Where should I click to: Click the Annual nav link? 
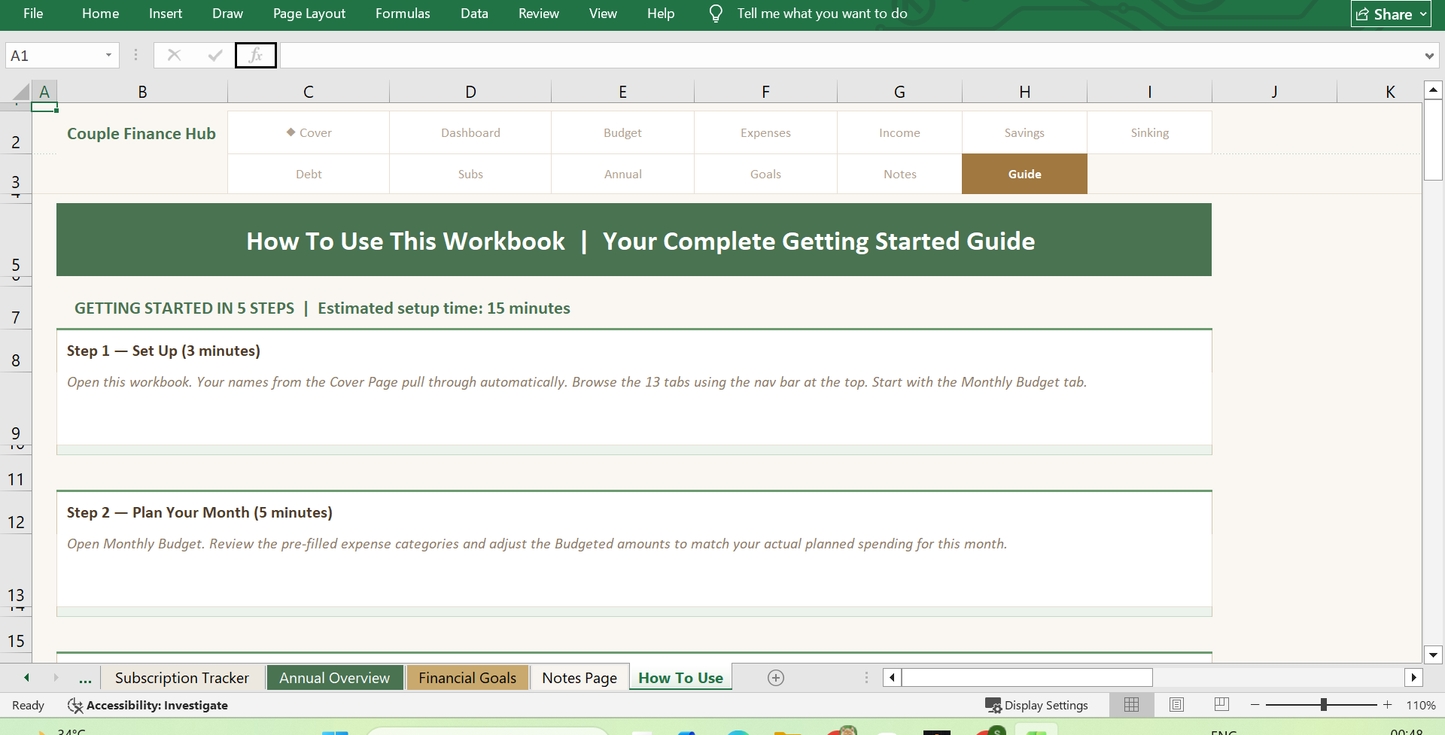[x=623, y=174]
